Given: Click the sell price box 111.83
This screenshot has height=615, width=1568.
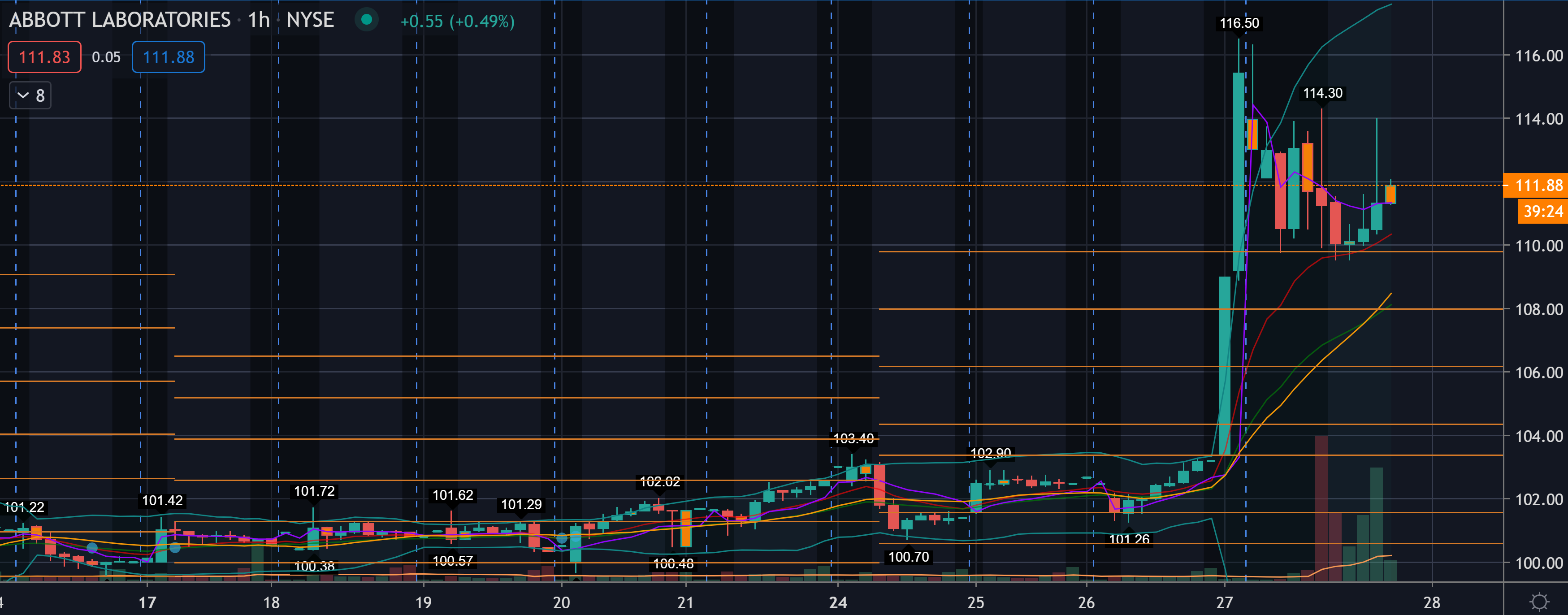Looking at the screenshot, I should pos(44,57).
